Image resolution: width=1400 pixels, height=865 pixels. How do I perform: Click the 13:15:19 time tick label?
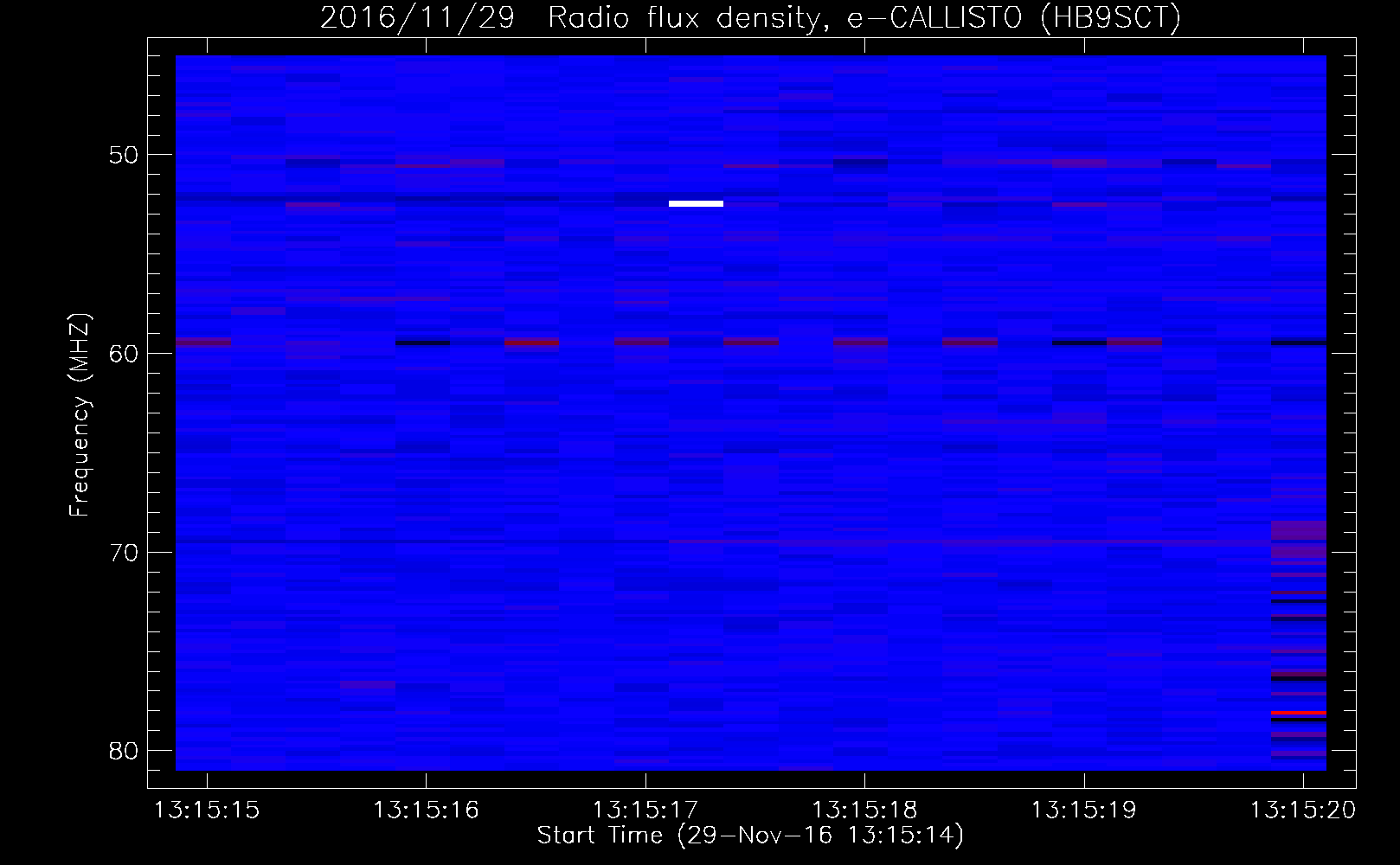[x=1083, y=811]
